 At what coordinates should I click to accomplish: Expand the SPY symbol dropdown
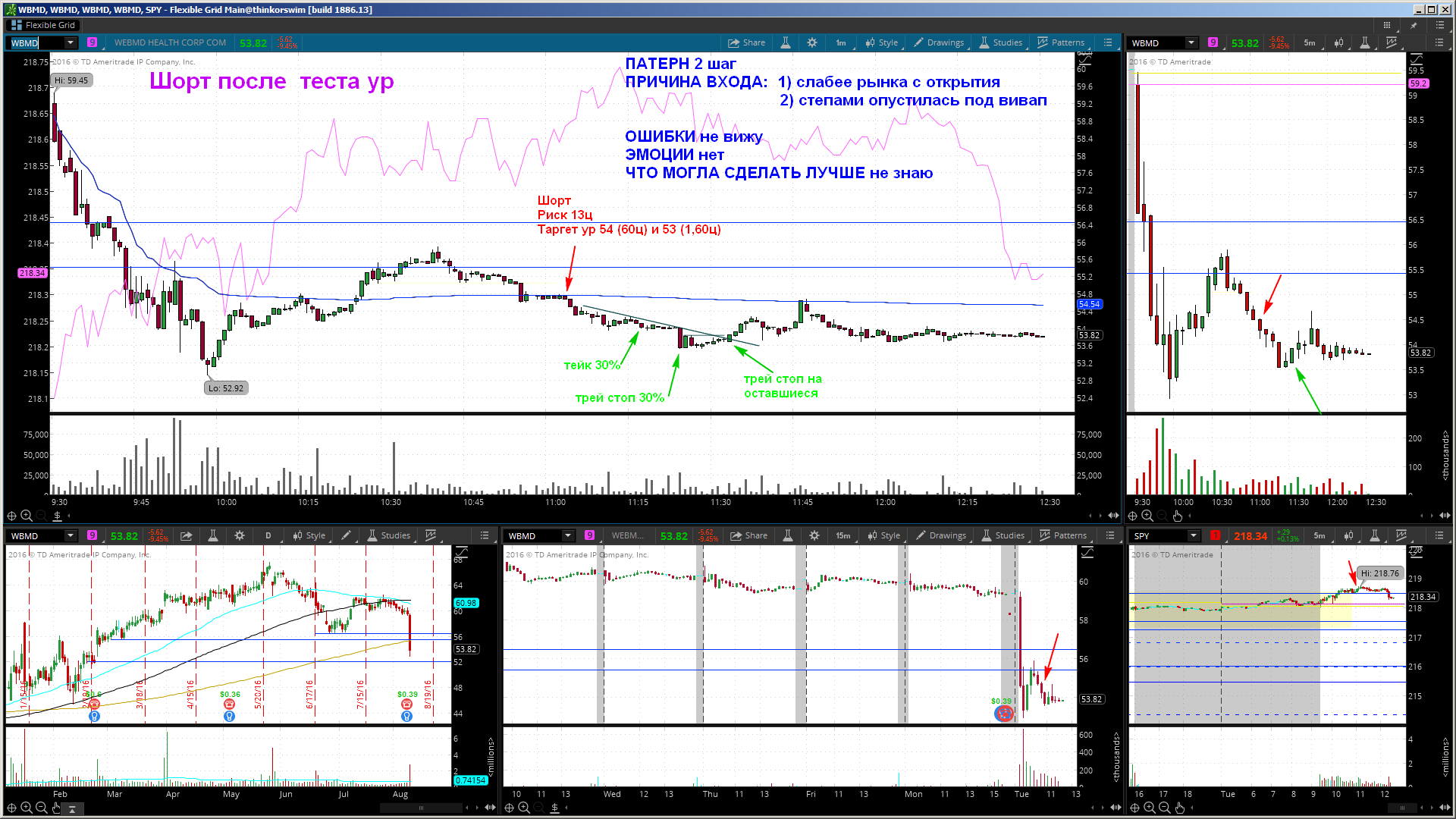pos(1194,536)
